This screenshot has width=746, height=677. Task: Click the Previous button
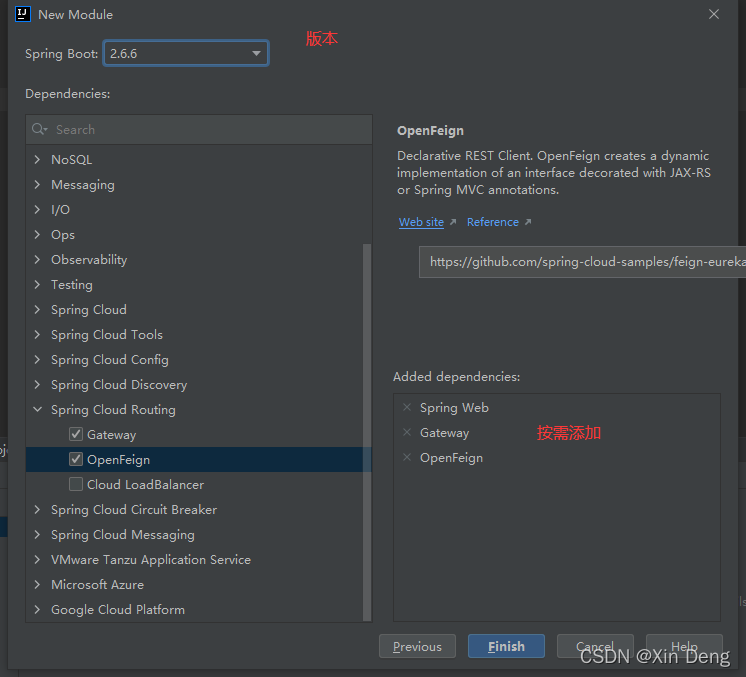[x=417, y=646]
